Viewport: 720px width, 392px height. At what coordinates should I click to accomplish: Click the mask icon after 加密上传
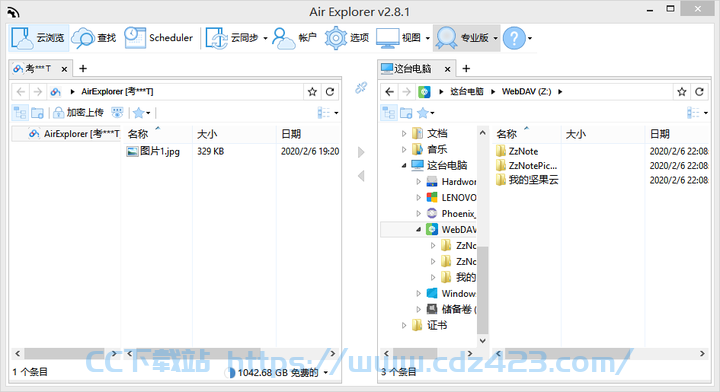coord(118,112)
